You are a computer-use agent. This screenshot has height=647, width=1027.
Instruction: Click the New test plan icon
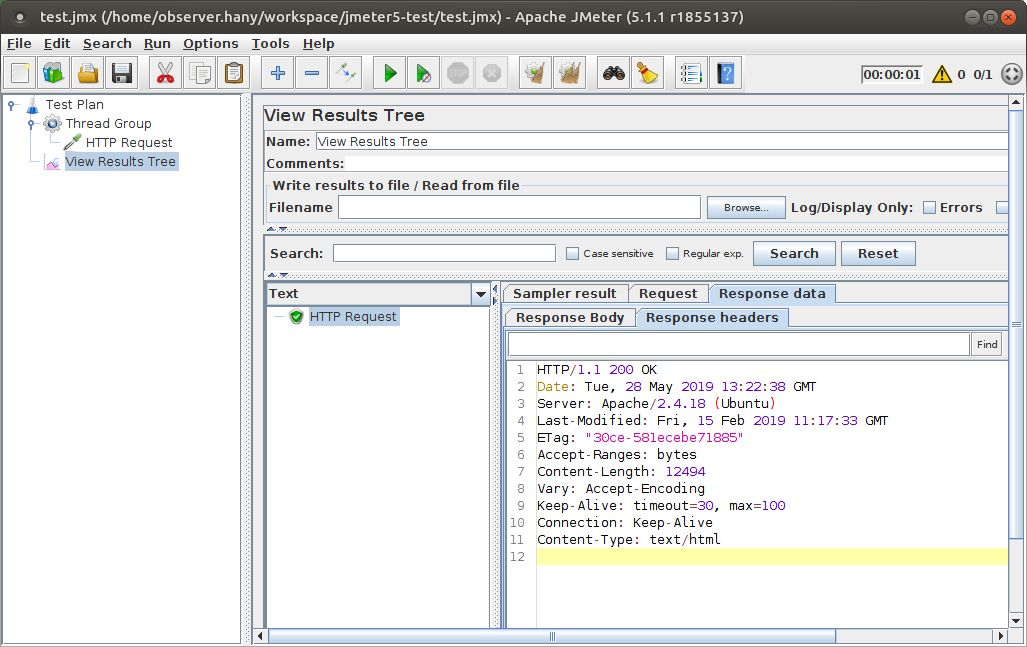[21, 73]
